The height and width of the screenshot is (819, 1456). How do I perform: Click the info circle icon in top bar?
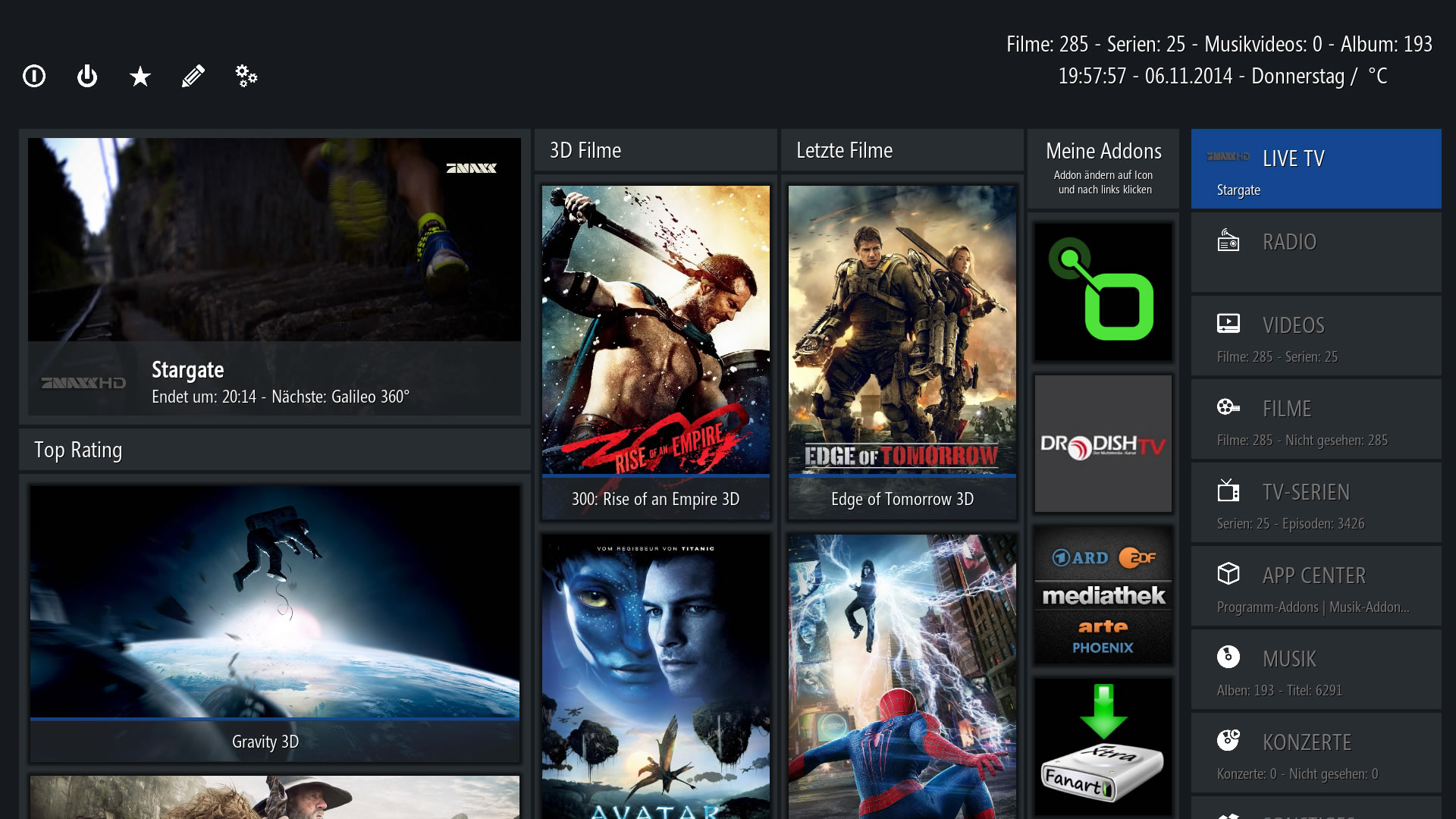[34, 76]
